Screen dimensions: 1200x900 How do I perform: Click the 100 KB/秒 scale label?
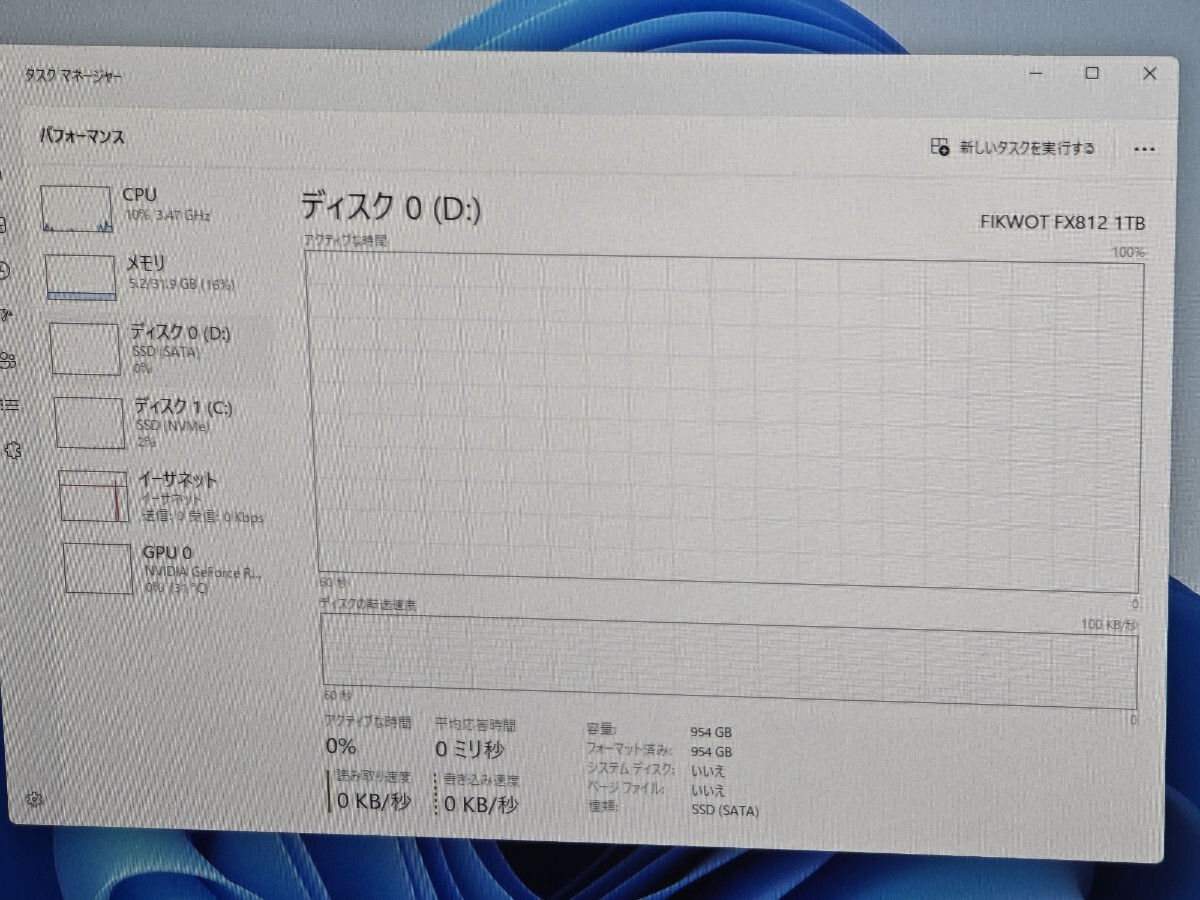coord(1109,625)
